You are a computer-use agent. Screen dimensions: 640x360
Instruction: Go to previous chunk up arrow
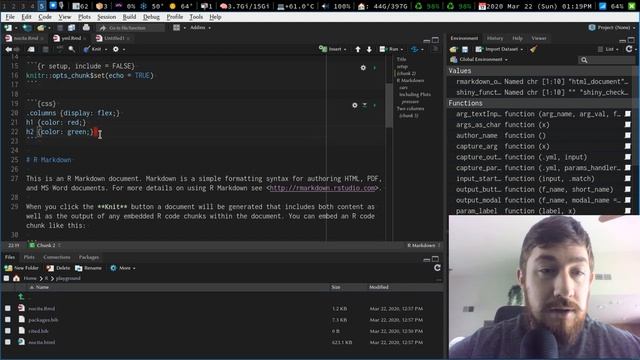(x=358, y=49)
